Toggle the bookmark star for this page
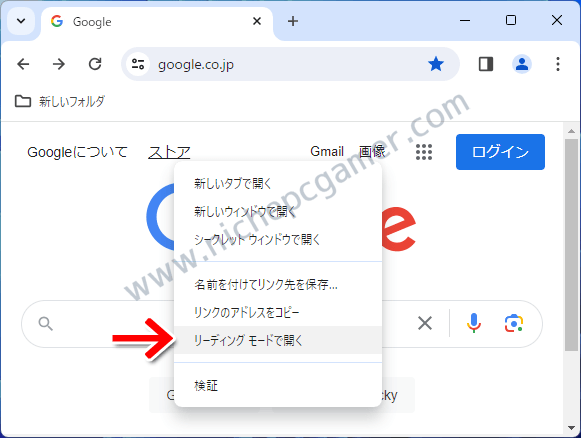The width and height of the screenshot is (581, 438). coord(436,64)
